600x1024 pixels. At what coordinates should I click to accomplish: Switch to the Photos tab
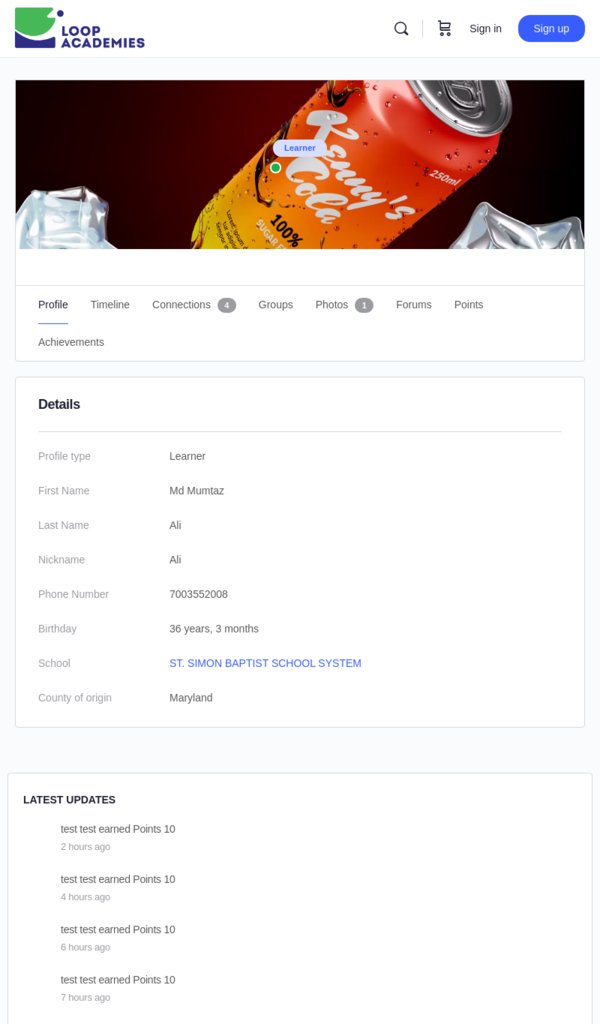[331, 304]
